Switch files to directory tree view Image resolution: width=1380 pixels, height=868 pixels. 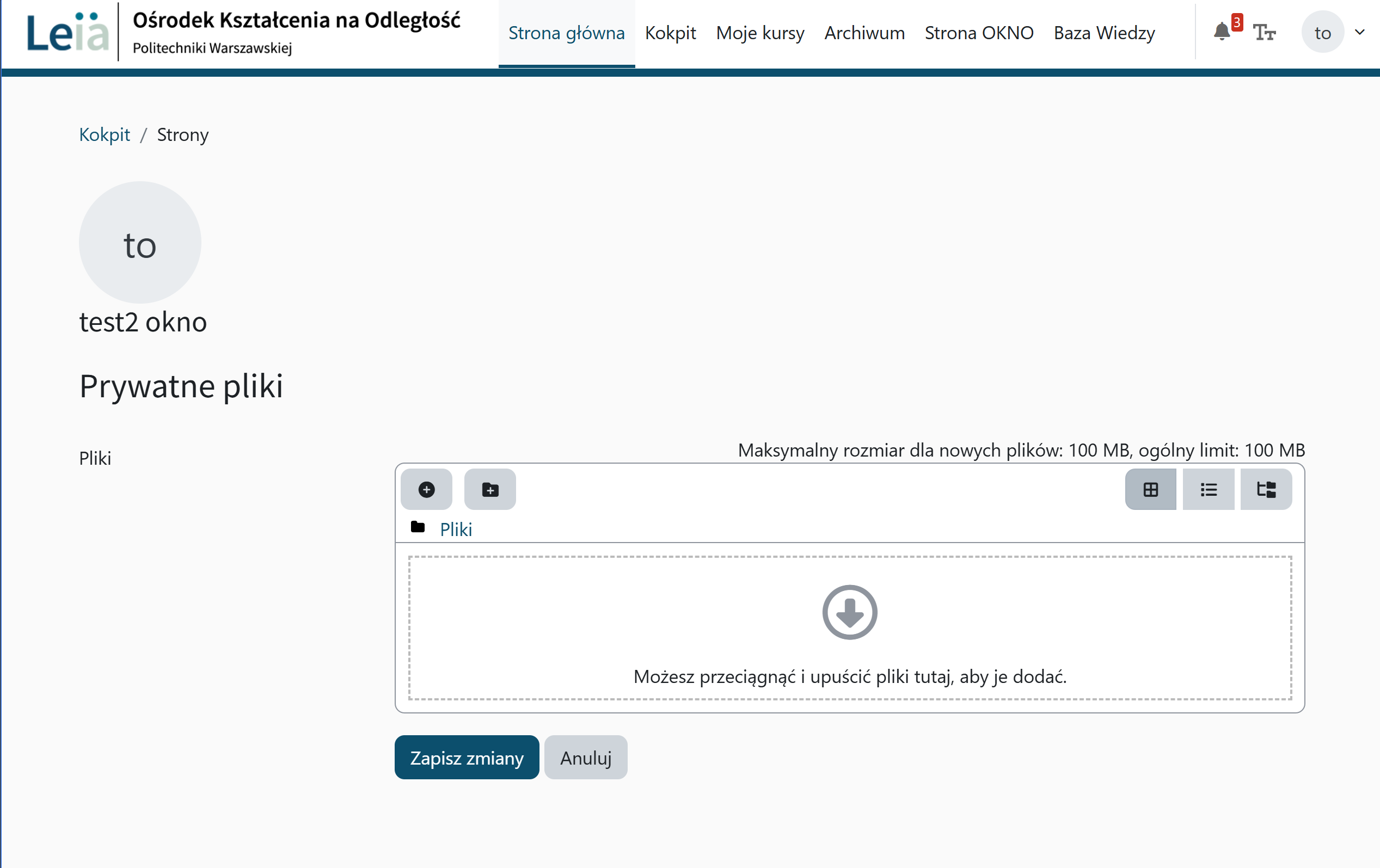(x=1266, y=489)
